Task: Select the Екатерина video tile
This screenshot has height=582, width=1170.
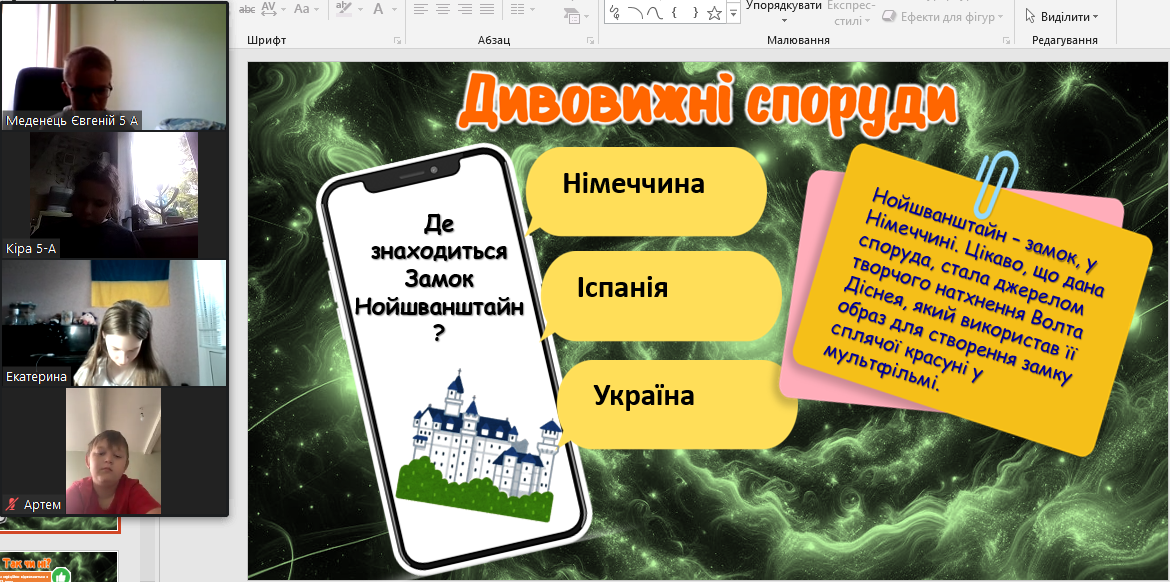Action: 114,322
